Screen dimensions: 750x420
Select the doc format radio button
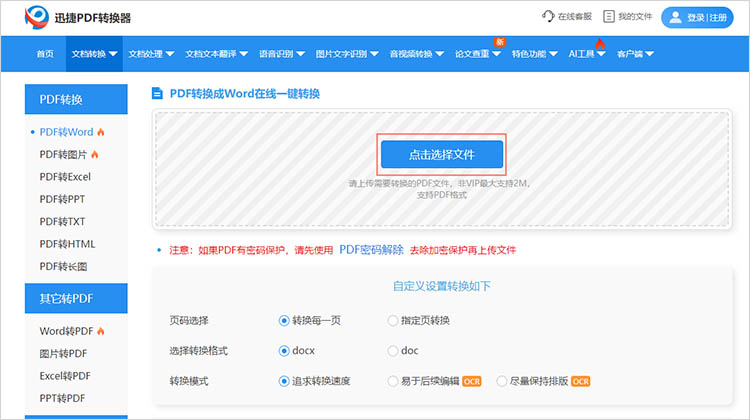point(393,351)
